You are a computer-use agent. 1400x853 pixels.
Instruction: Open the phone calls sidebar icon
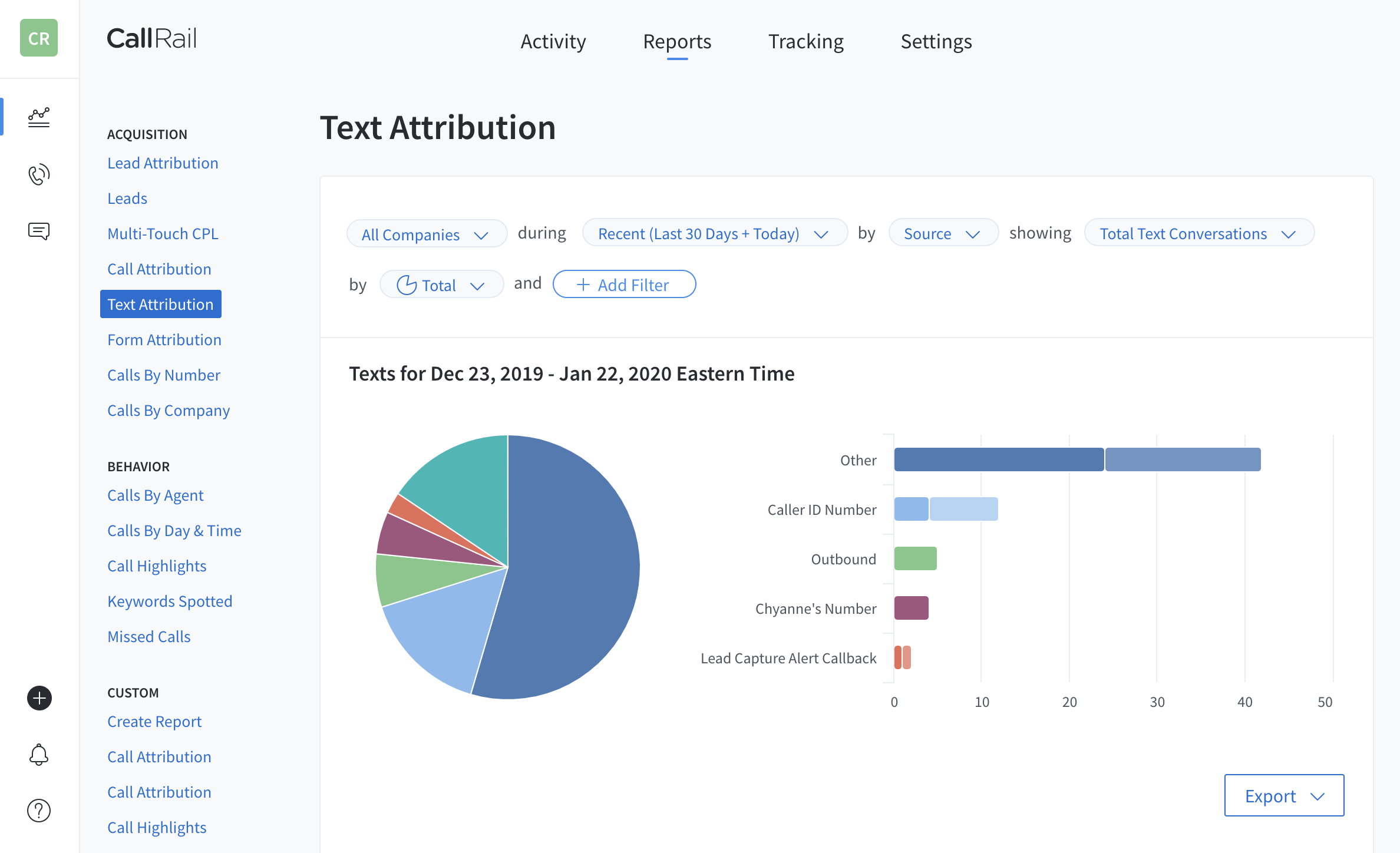(39, 174)
